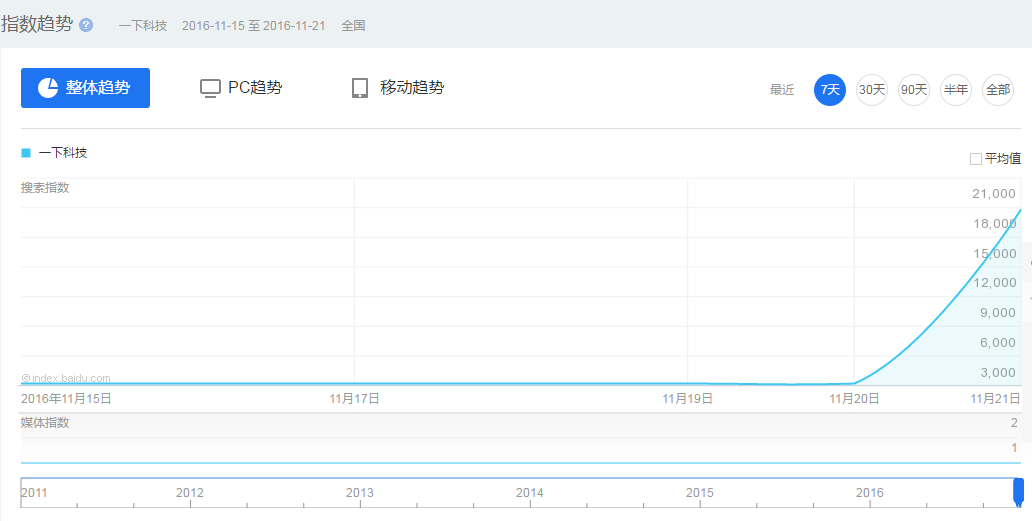This screenshot has height=521, width=1032.
Task: Click the blue legend square for 一下科技
Action: [26, 153]
